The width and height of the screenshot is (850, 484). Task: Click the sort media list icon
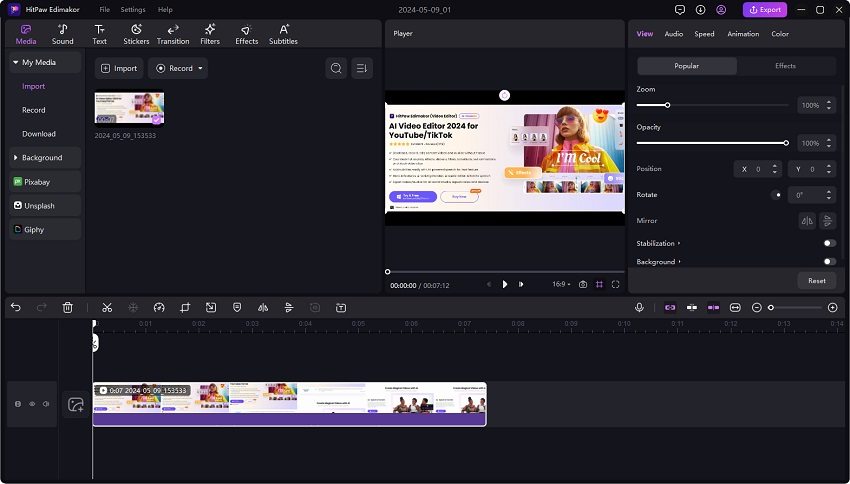[362, 68]
